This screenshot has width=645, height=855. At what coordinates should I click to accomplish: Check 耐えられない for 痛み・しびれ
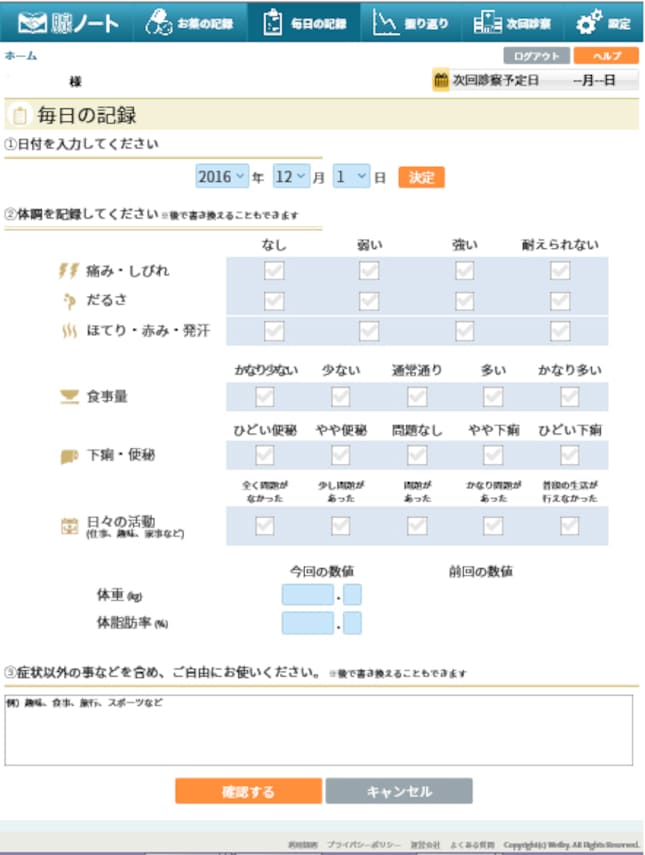[560, 270]
